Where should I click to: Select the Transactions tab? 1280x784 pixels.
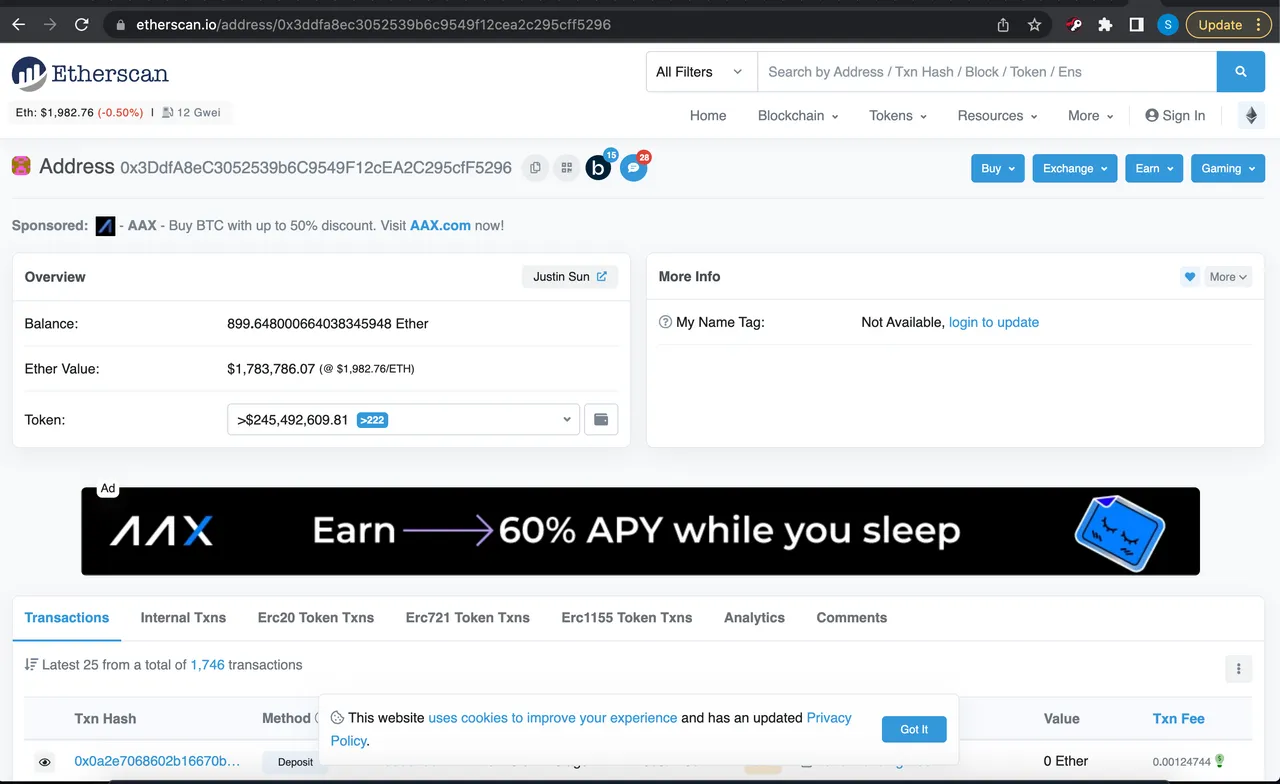[67, 618]
